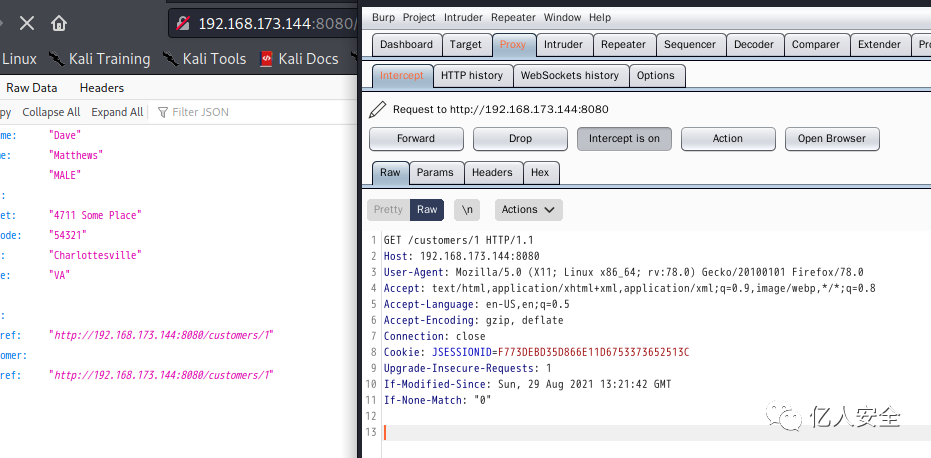931x458 pixels.
Task: Select the Raw message tab
Action: click(390, 173)
